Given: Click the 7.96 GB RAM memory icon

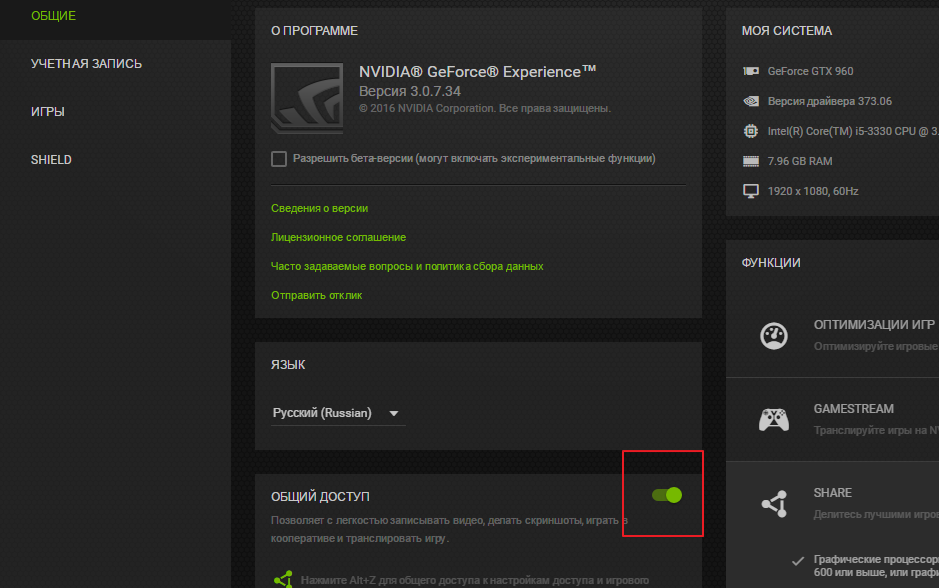Looking at the screenshot, I should pos(751,161).
